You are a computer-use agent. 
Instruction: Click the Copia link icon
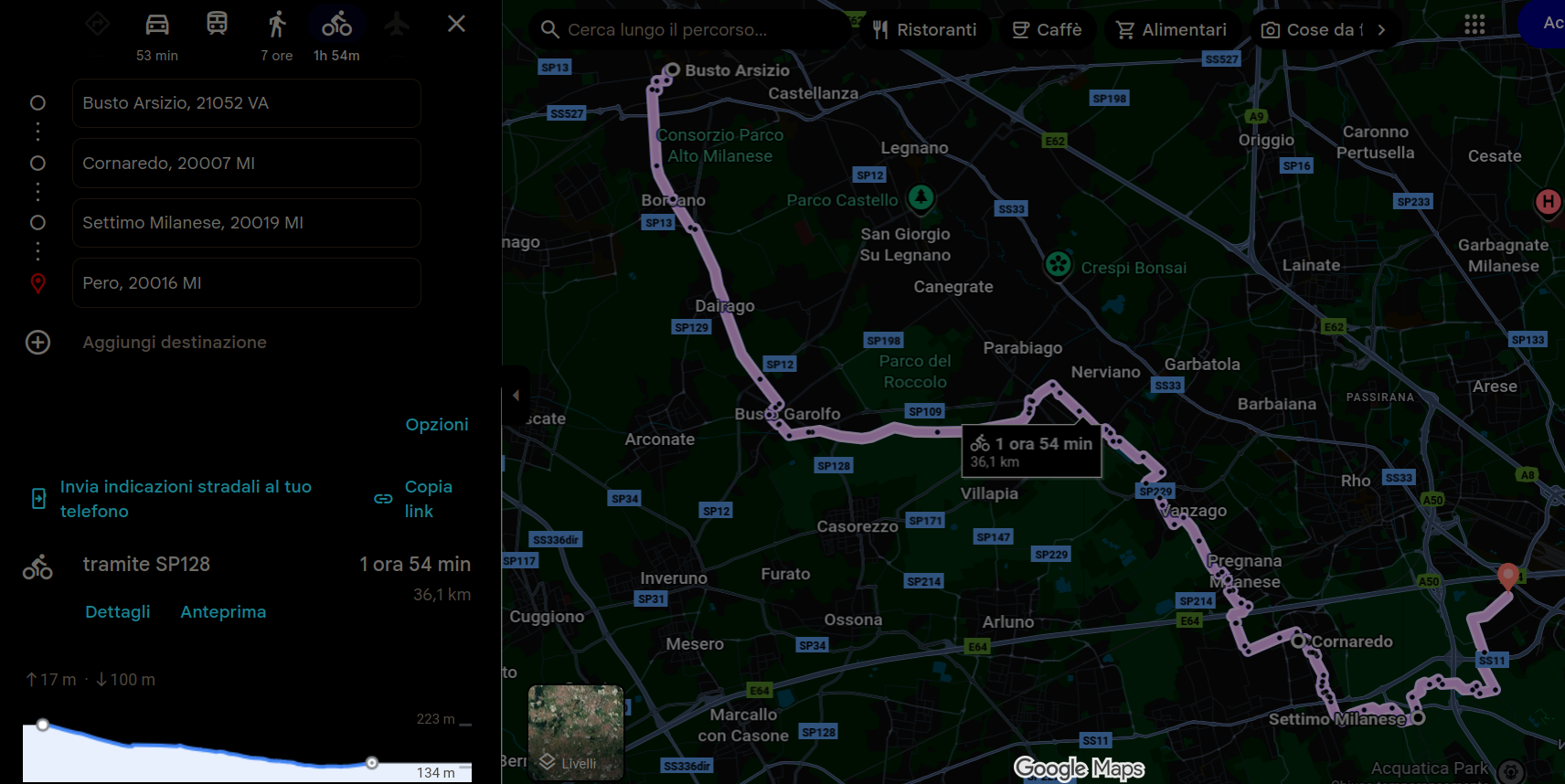pos(383,499)
